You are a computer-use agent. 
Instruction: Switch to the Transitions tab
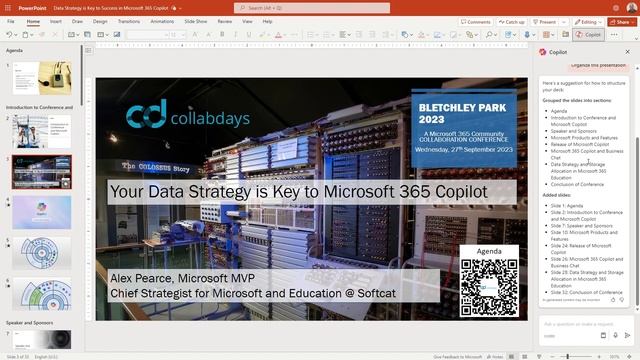tap(129, 21)
